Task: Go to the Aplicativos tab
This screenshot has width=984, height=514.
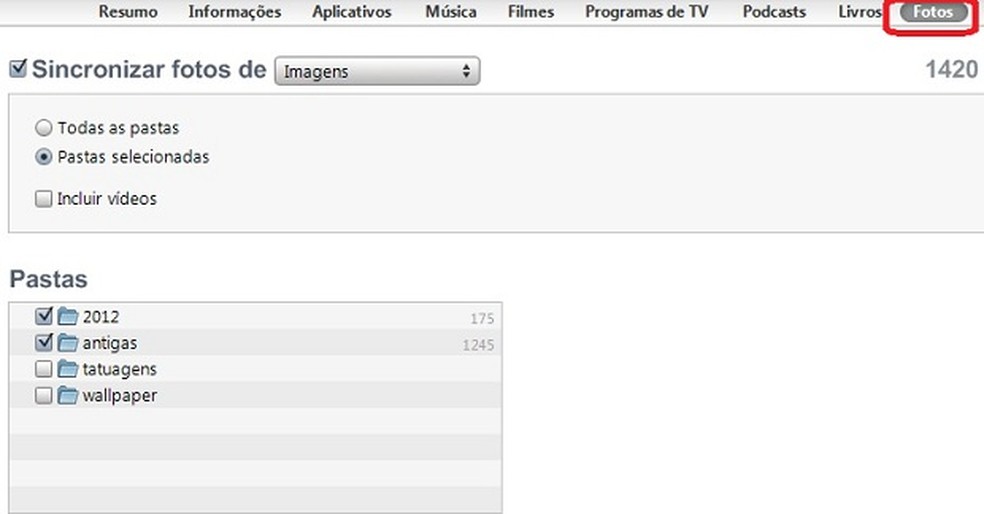Action: point(351,12)
